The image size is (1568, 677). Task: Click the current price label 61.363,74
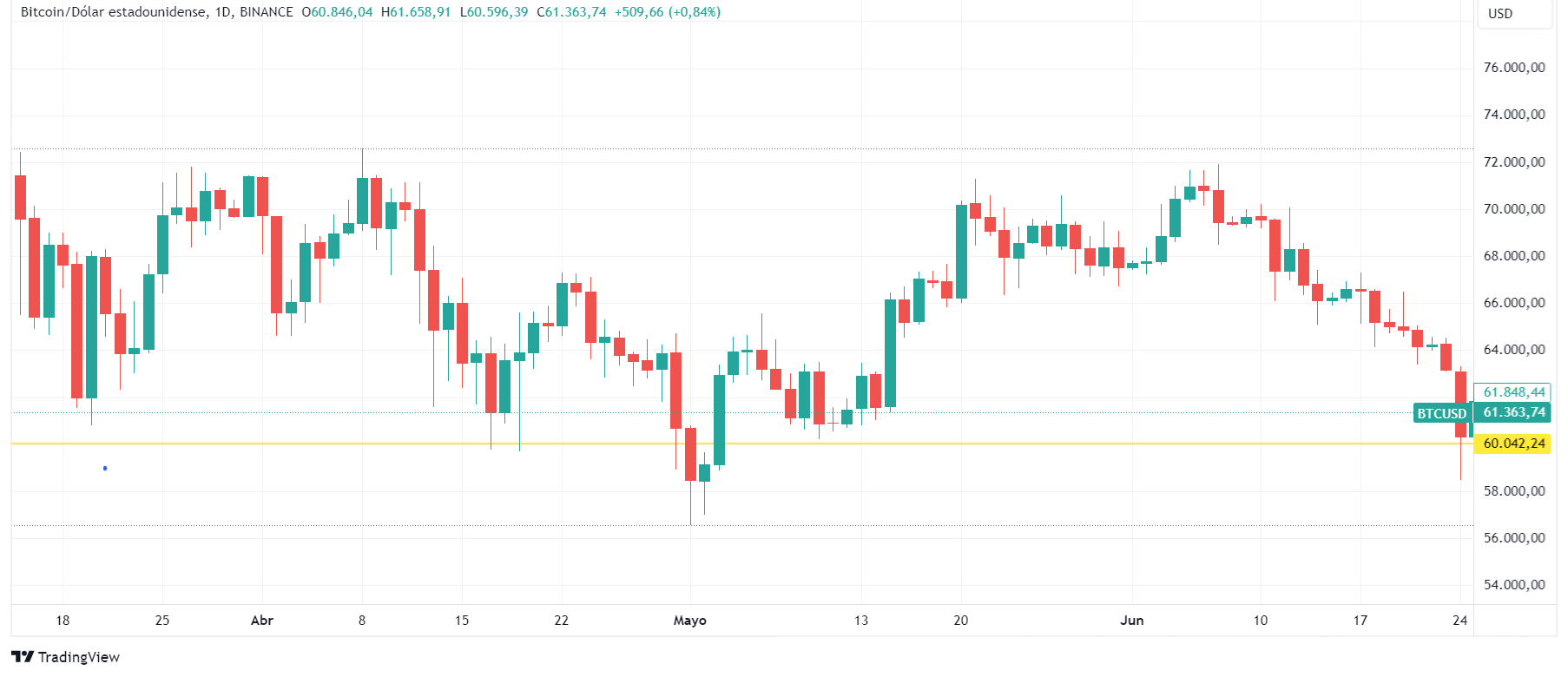1513,412
